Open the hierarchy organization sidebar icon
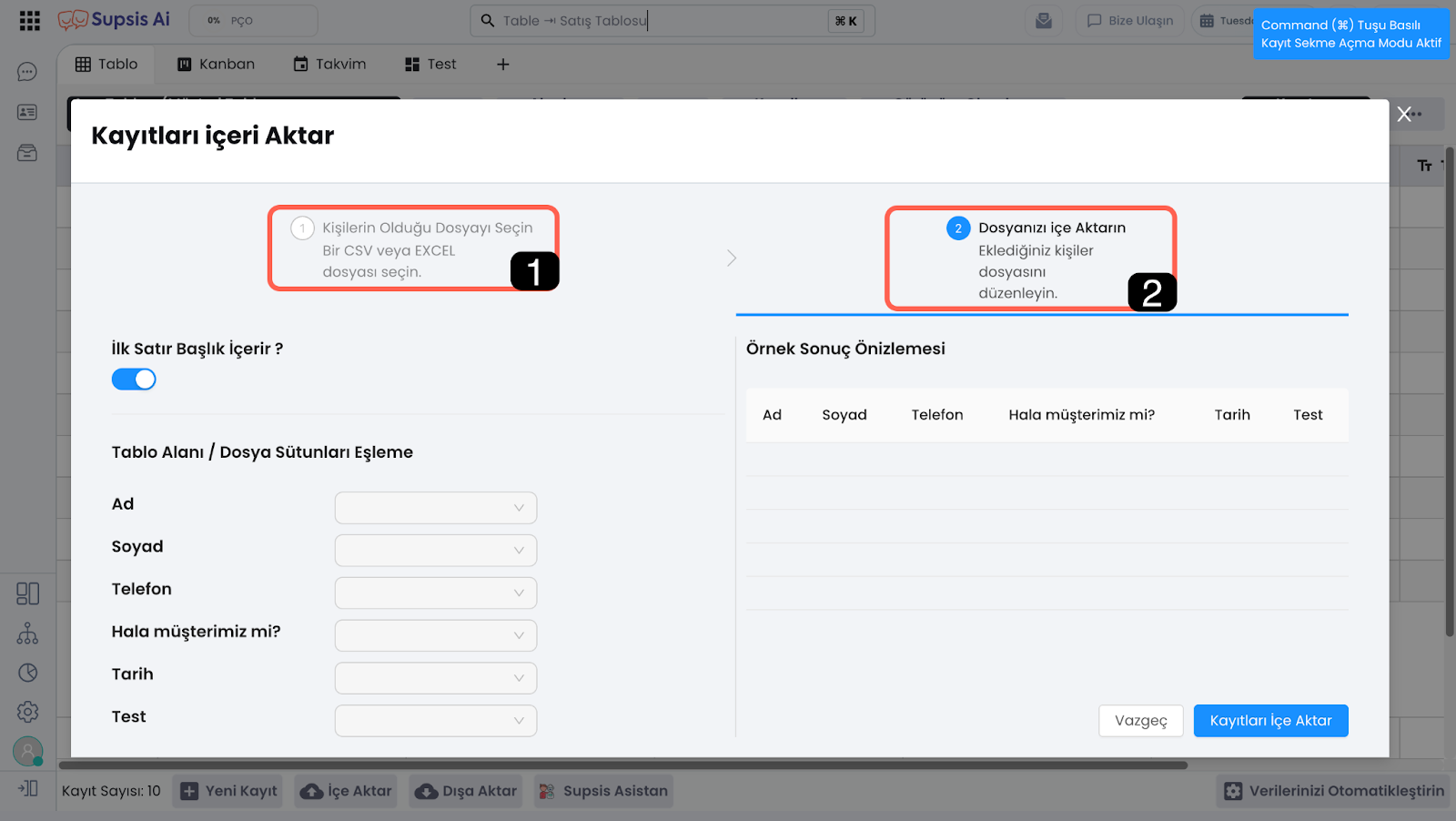 click(27, 633)
